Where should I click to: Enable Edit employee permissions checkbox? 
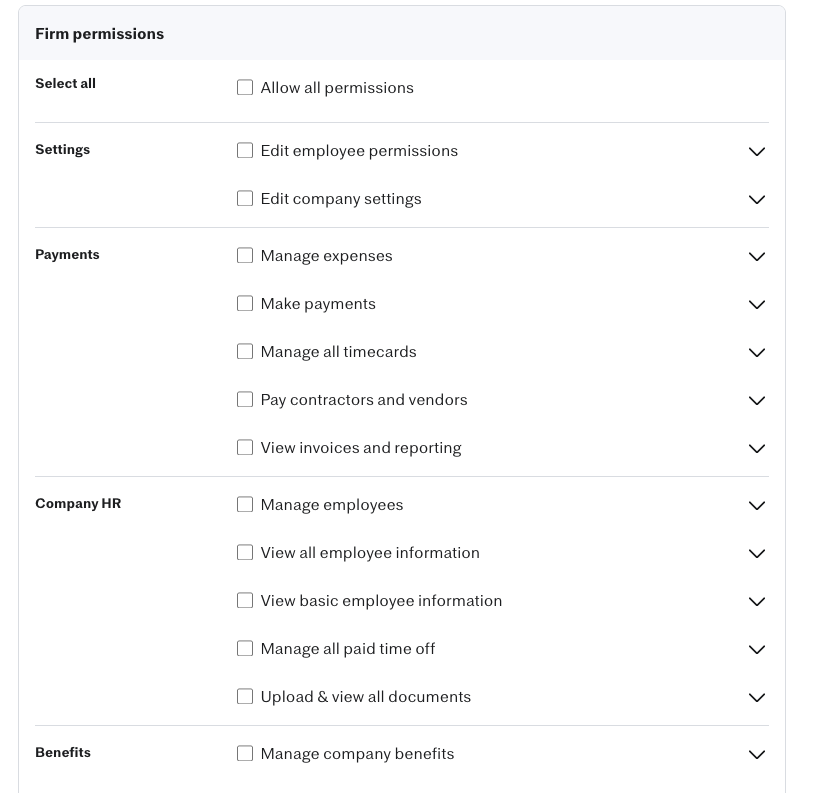[x=245, y=150]
